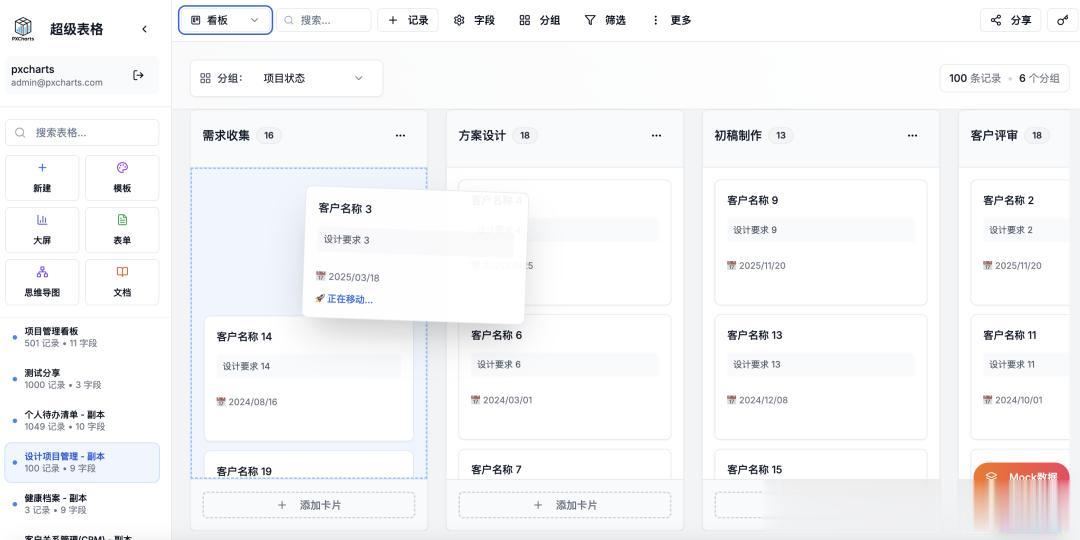Click the calendar icon on 客户名称 6 card

tap(475, 399)
